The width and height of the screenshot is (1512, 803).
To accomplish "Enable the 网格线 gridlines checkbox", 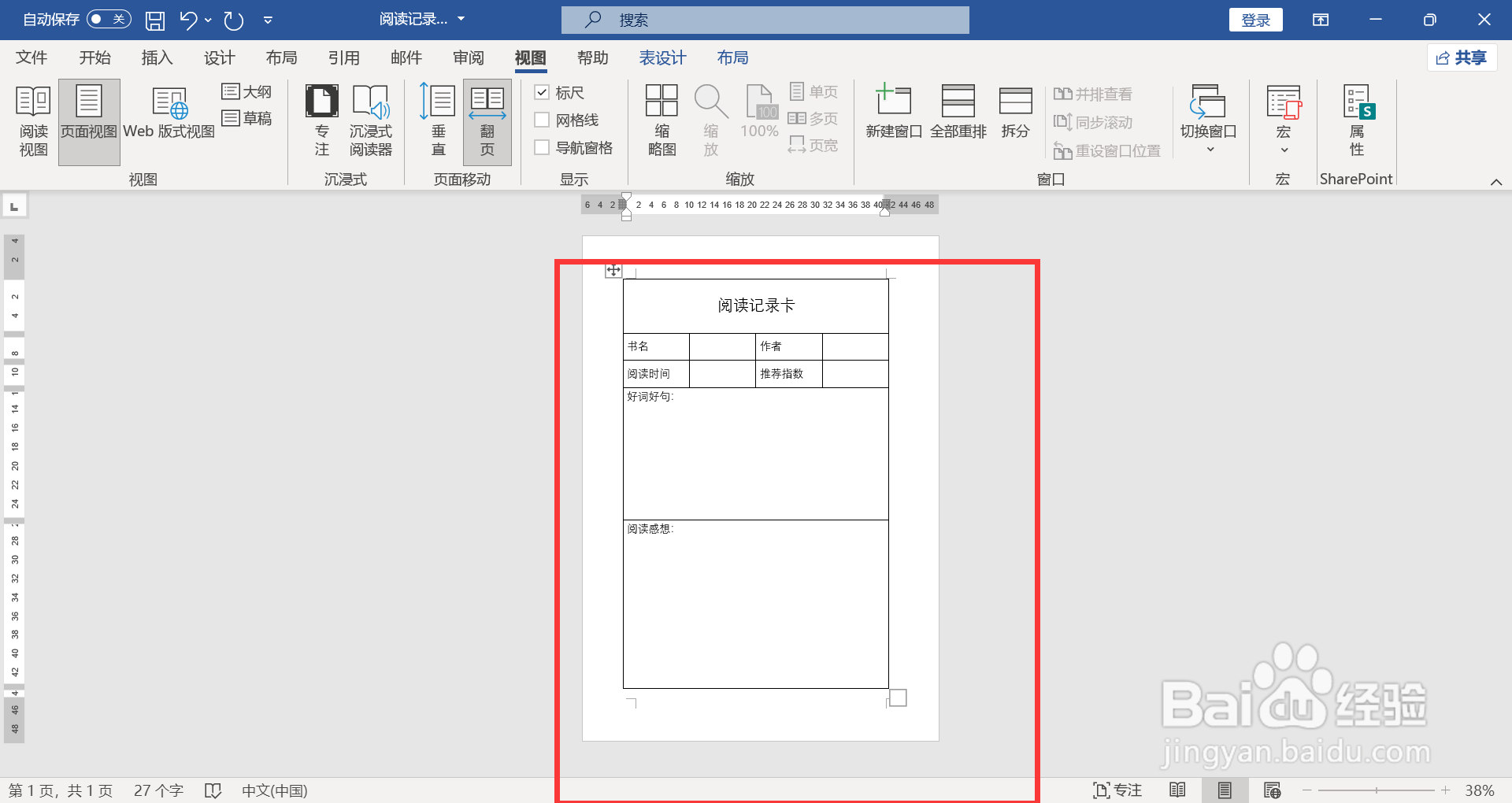I will [x=541, y=119].
